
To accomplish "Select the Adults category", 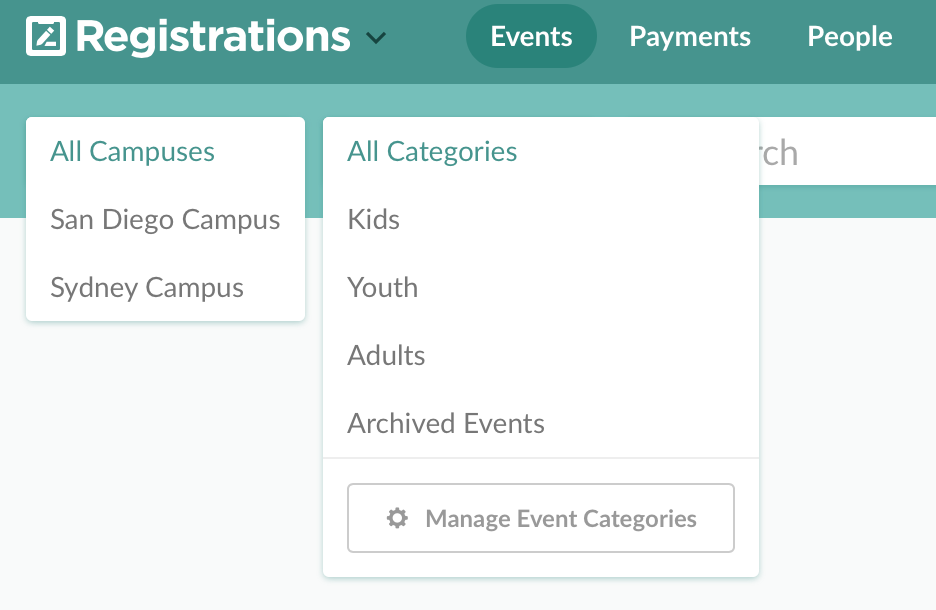I will (386, 356).
